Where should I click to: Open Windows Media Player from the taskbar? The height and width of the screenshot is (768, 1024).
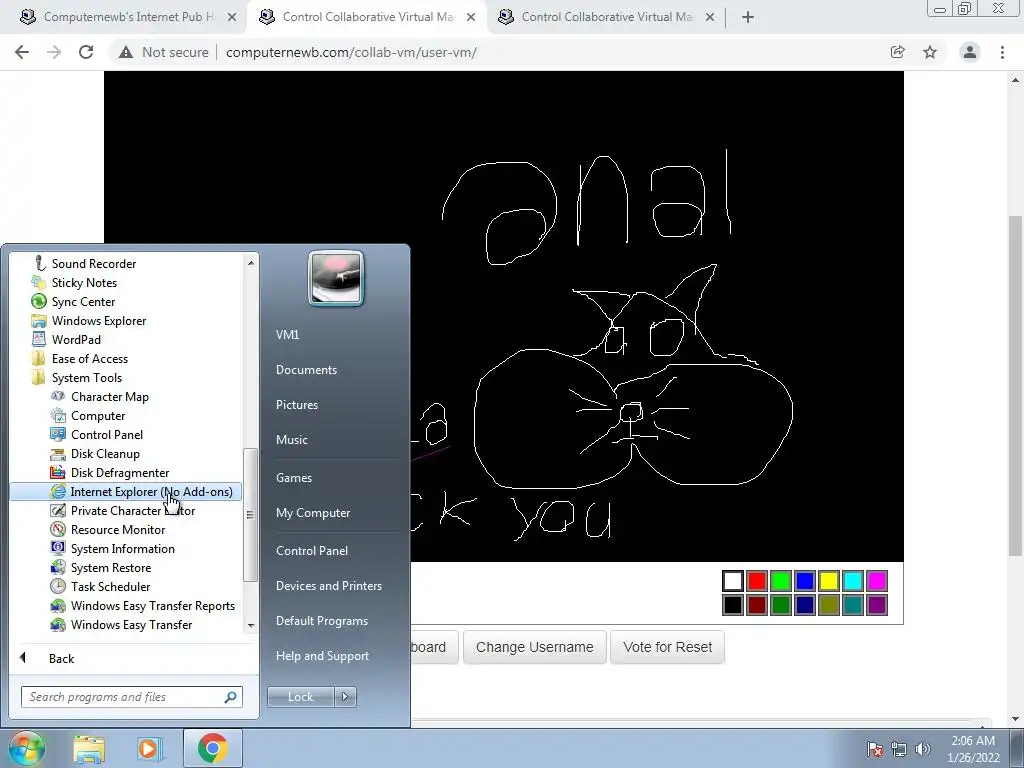148,748
